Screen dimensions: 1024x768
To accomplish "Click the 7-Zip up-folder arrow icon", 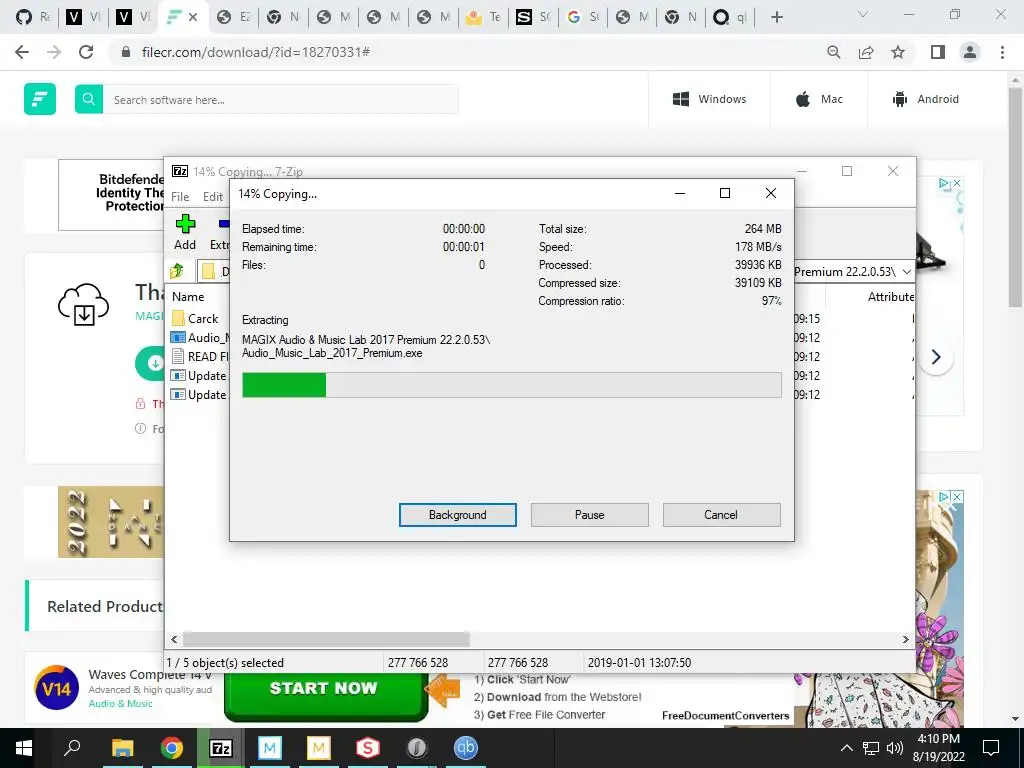I will (x=177, y=270).
